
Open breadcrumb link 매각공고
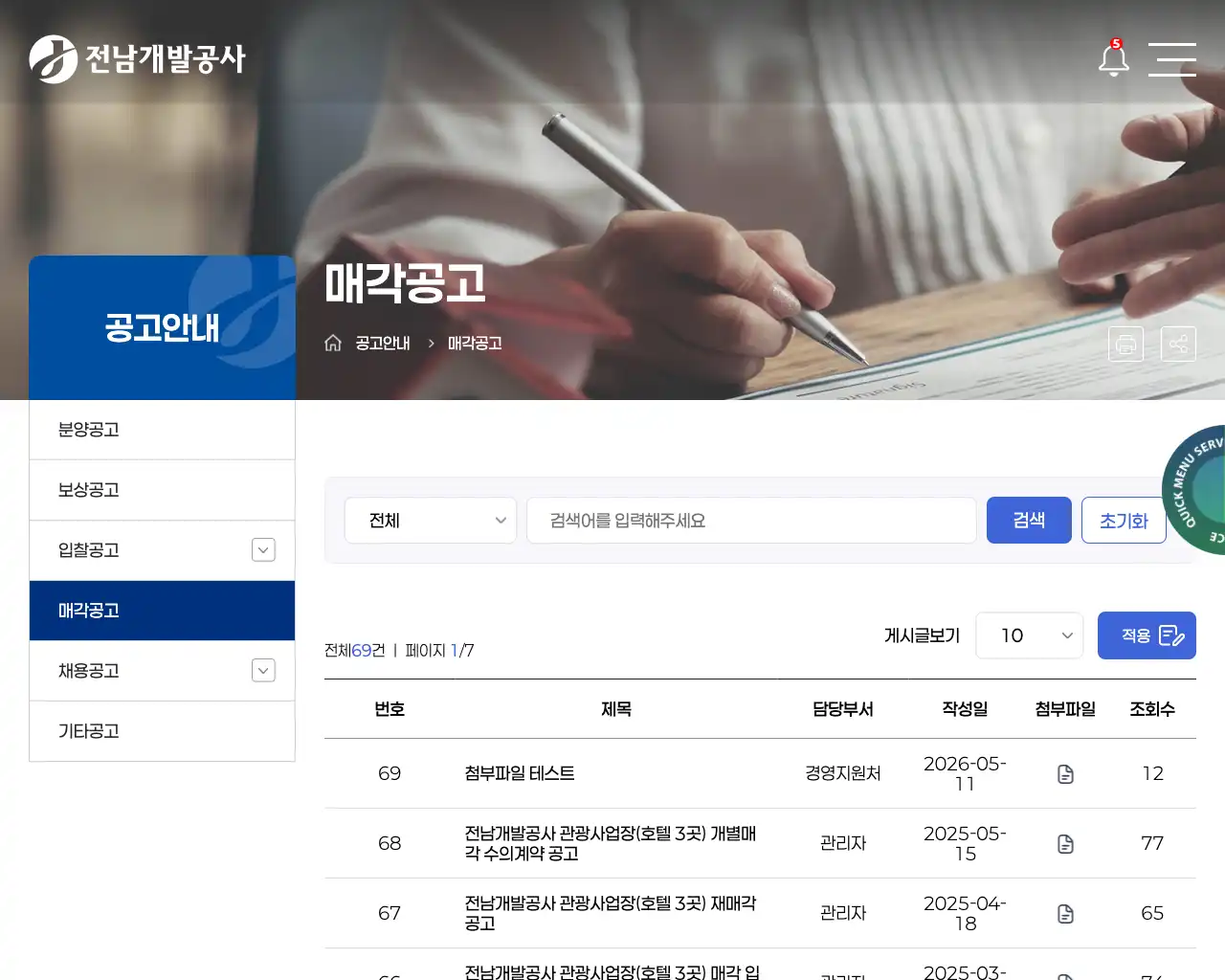(475, 343)
